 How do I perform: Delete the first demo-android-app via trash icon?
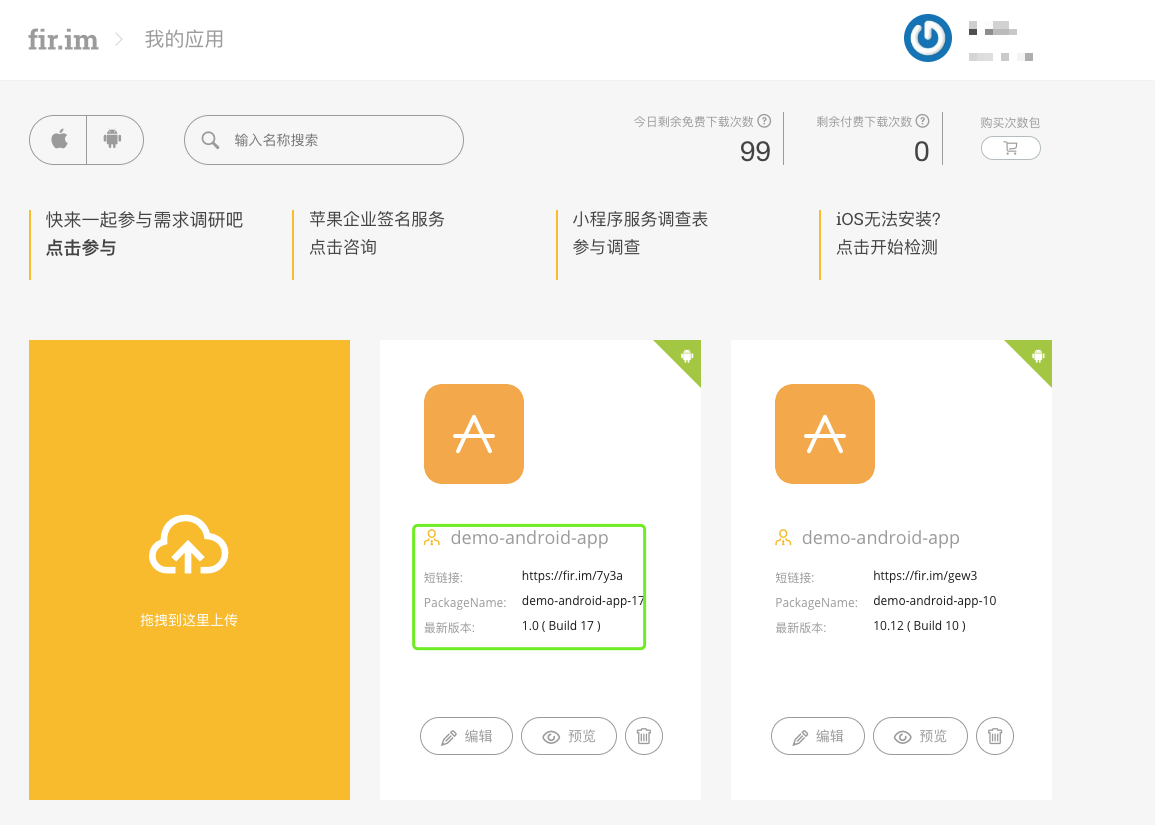[644, 736]
